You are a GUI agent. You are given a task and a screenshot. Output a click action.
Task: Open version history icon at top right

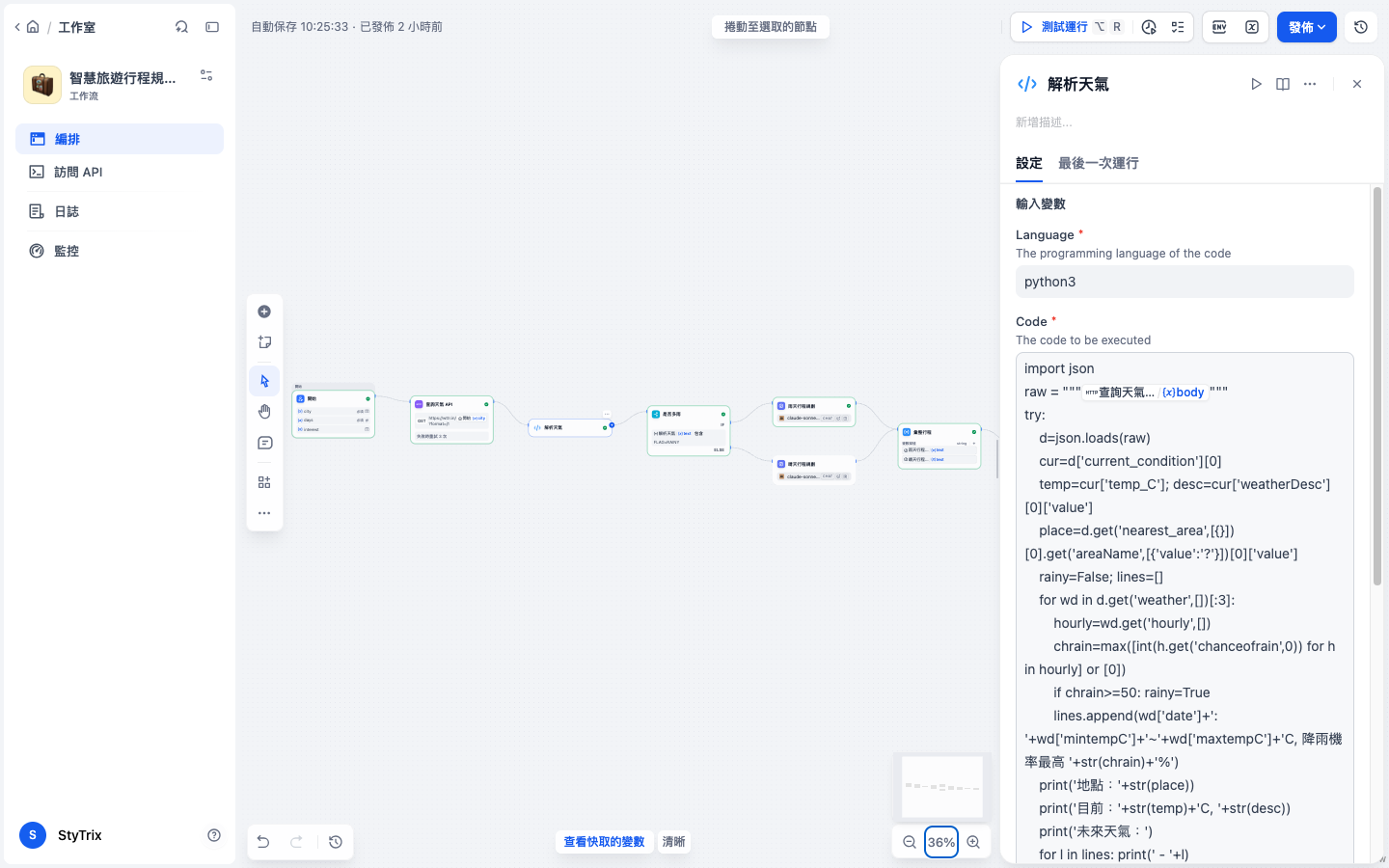1361,27
